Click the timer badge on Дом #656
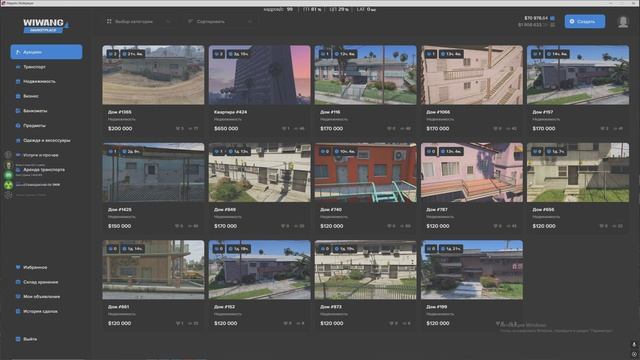Image resolution: width=640 pixels, height=360 pixels. pyautogui.click(x=556, y=151)
